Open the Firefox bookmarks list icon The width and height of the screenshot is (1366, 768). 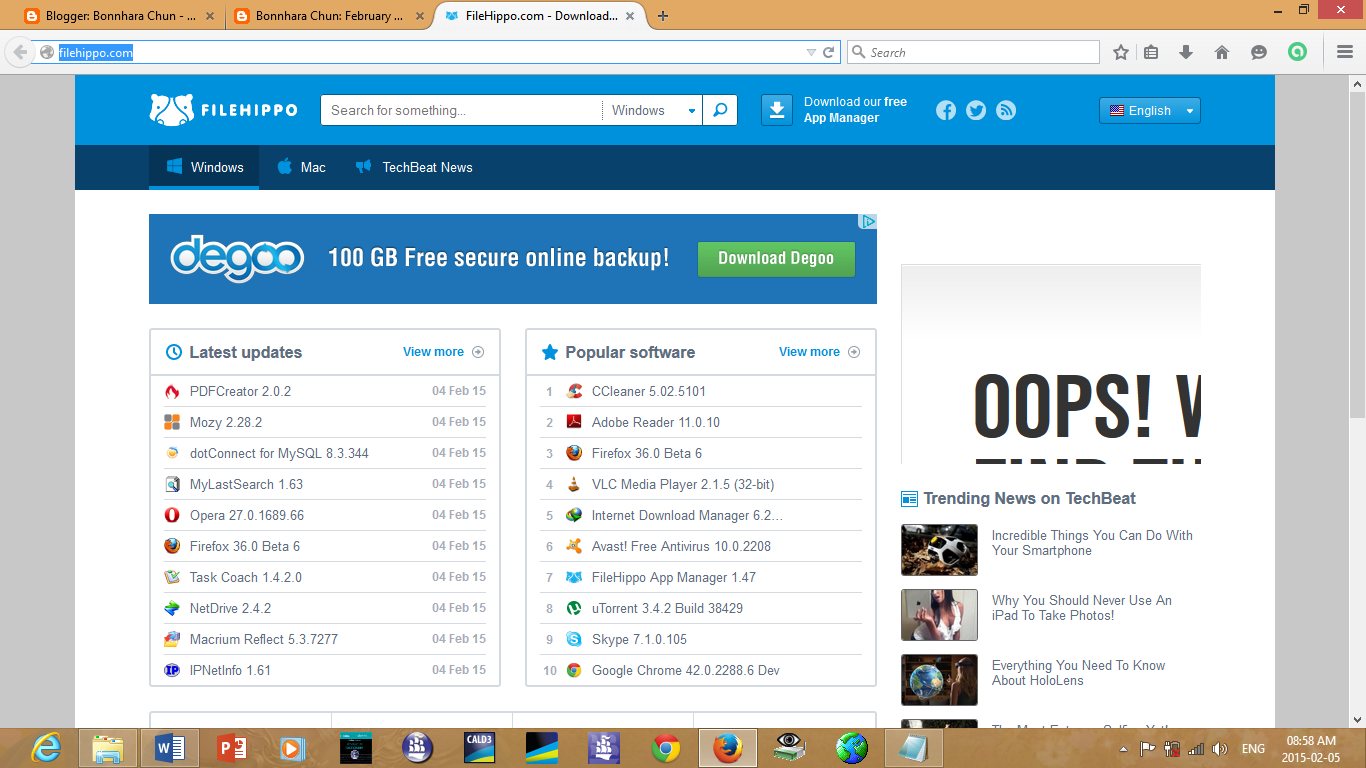pyautogui.click(x=1151, y=52)
